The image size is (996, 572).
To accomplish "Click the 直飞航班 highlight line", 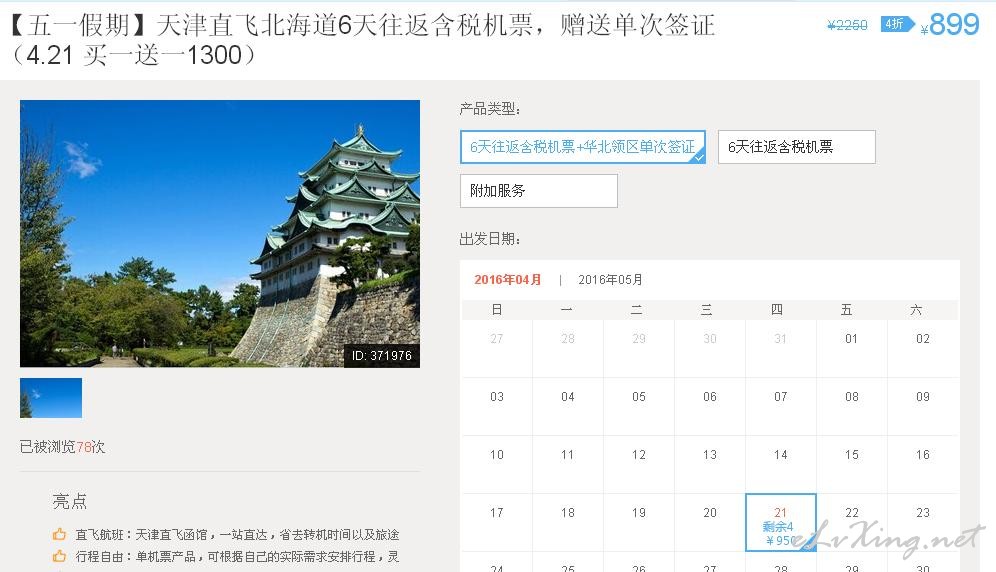I will [x=238, y=535].
